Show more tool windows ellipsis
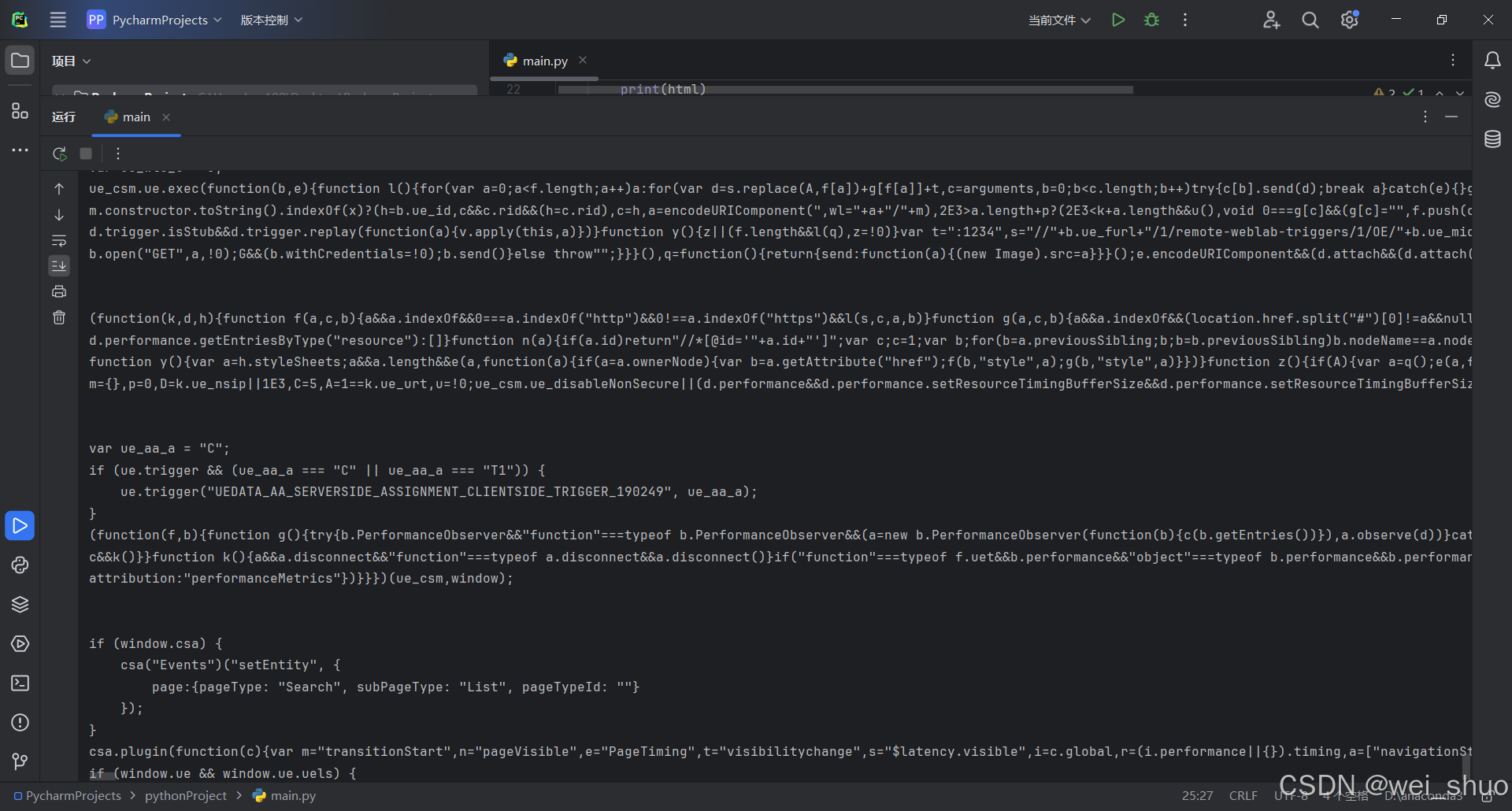 (20, 150)
